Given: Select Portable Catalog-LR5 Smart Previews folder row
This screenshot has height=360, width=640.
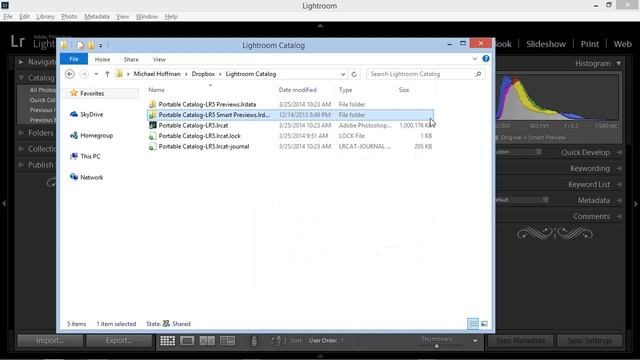Looking at the screenshot, I should 290,115.
